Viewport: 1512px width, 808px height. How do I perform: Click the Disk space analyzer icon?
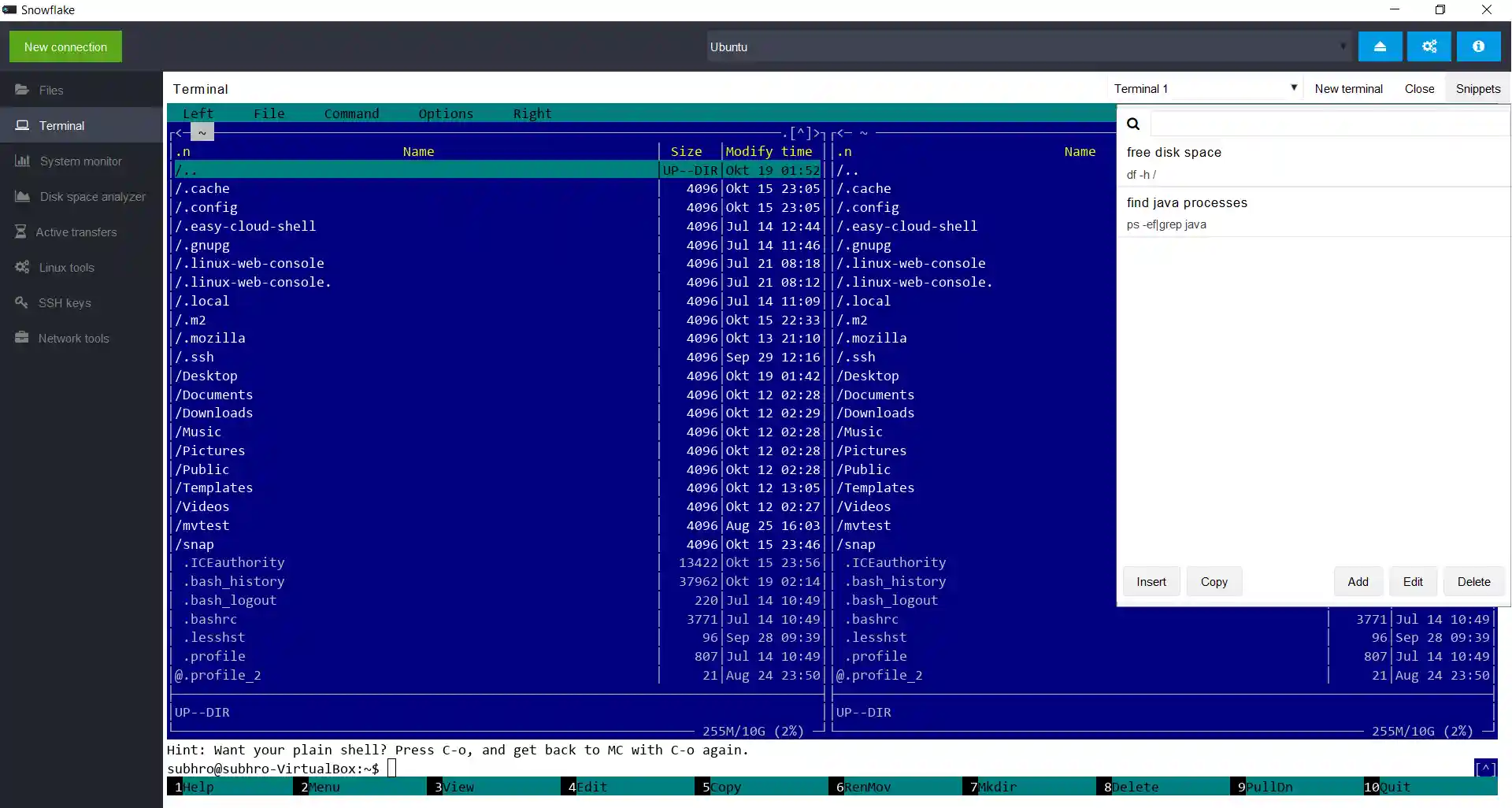coord(22,196)
